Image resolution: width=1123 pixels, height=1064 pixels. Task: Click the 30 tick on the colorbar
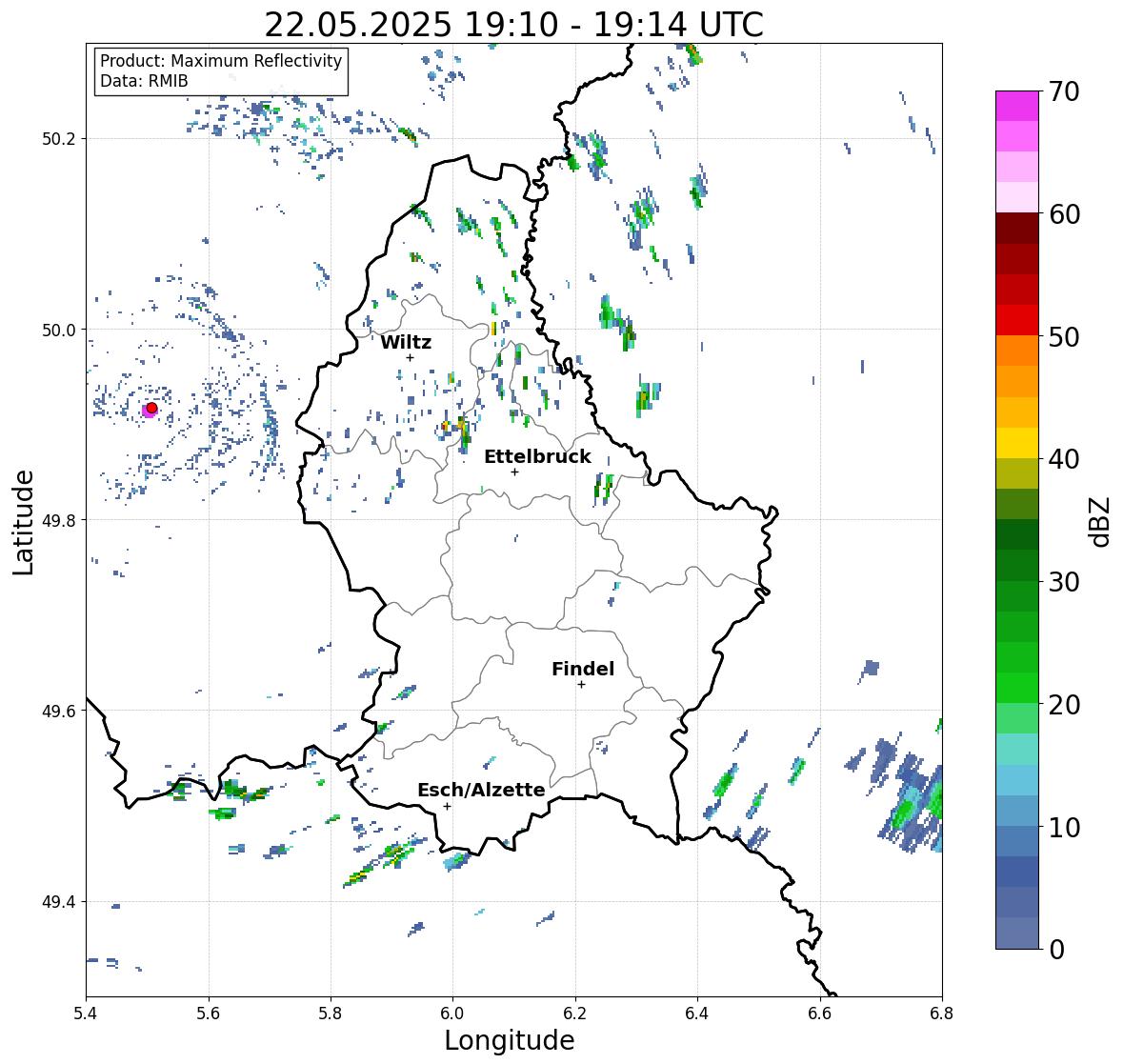pos(1064,581)
